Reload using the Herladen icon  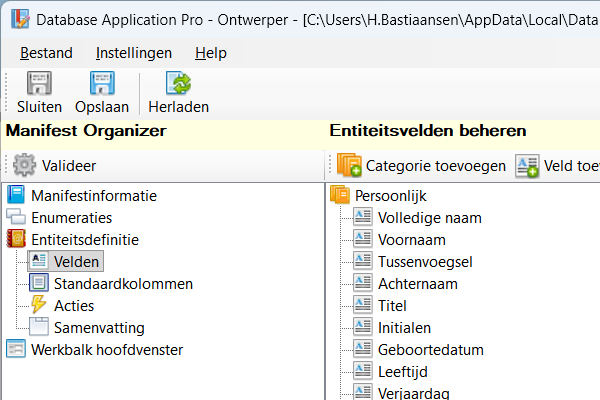[x=178, y=84]
